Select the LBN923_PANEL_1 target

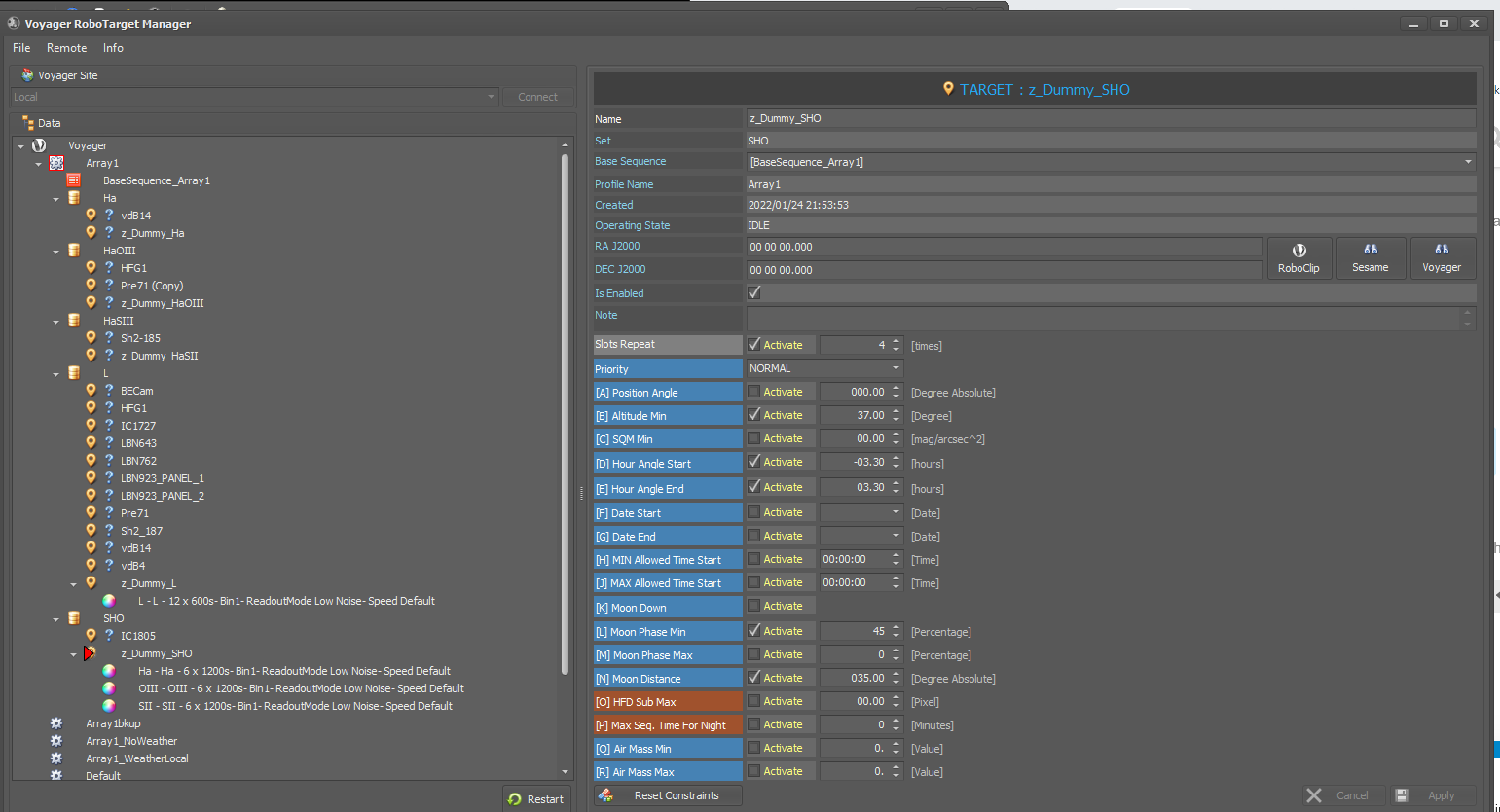point(163,478)
